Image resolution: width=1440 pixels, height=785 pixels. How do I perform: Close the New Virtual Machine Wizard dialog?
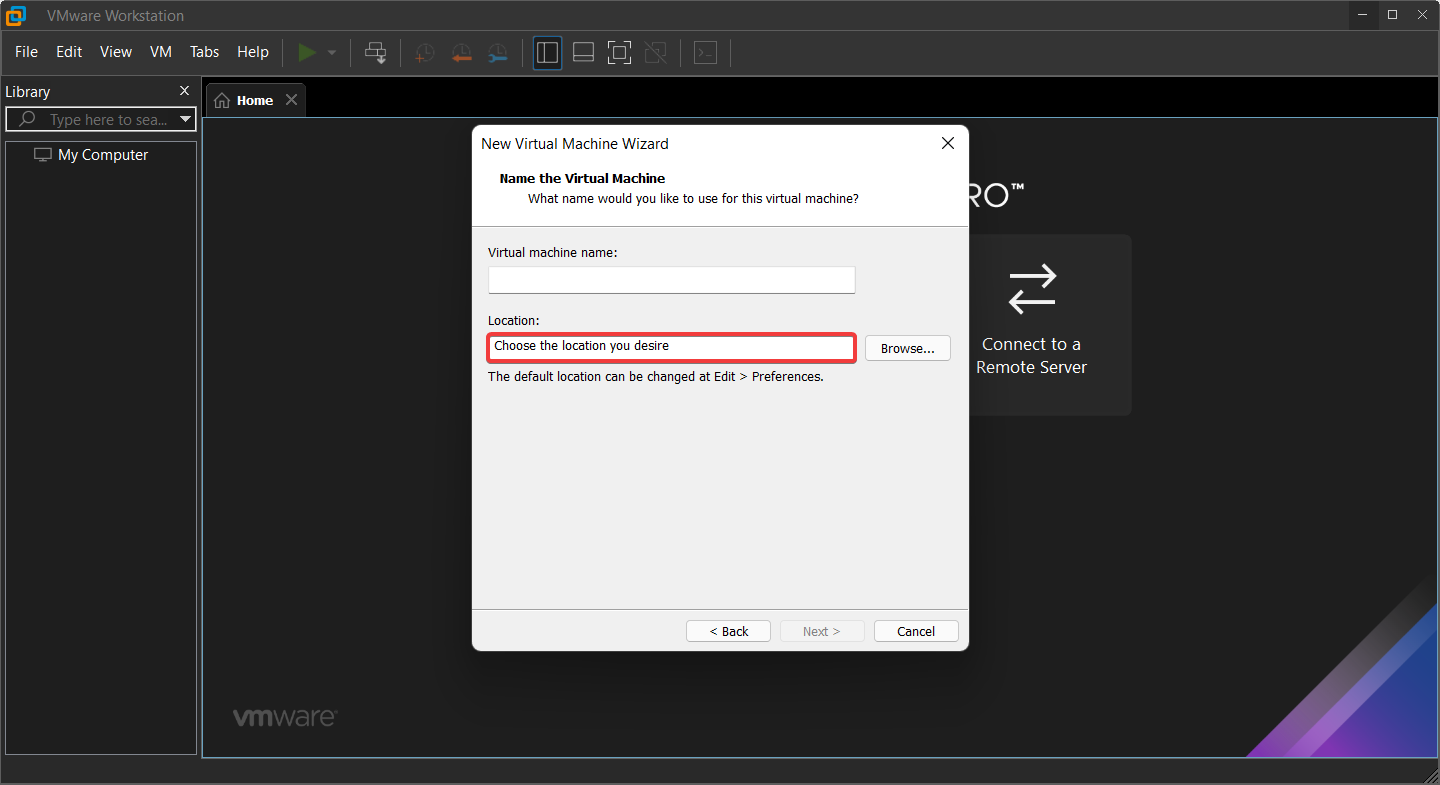[x=948, y=143]
